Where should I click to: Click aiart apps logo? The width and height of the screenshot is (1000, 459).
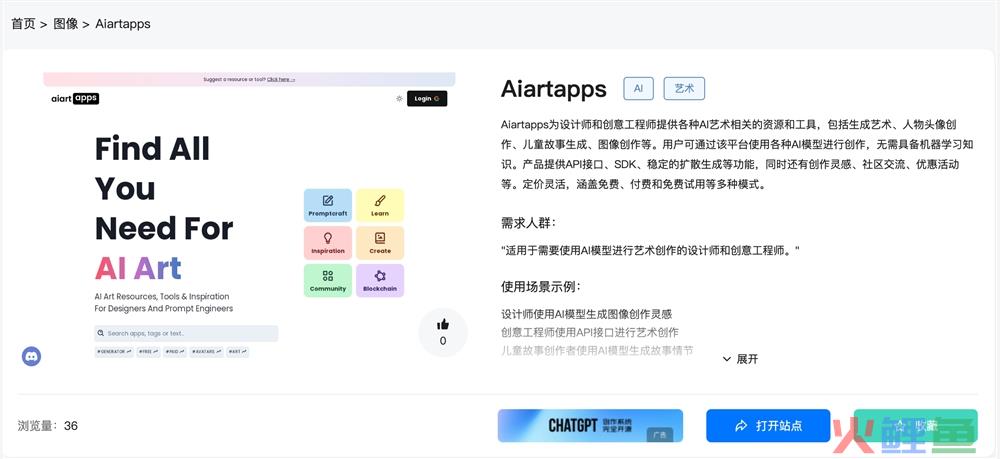point(75,98)
